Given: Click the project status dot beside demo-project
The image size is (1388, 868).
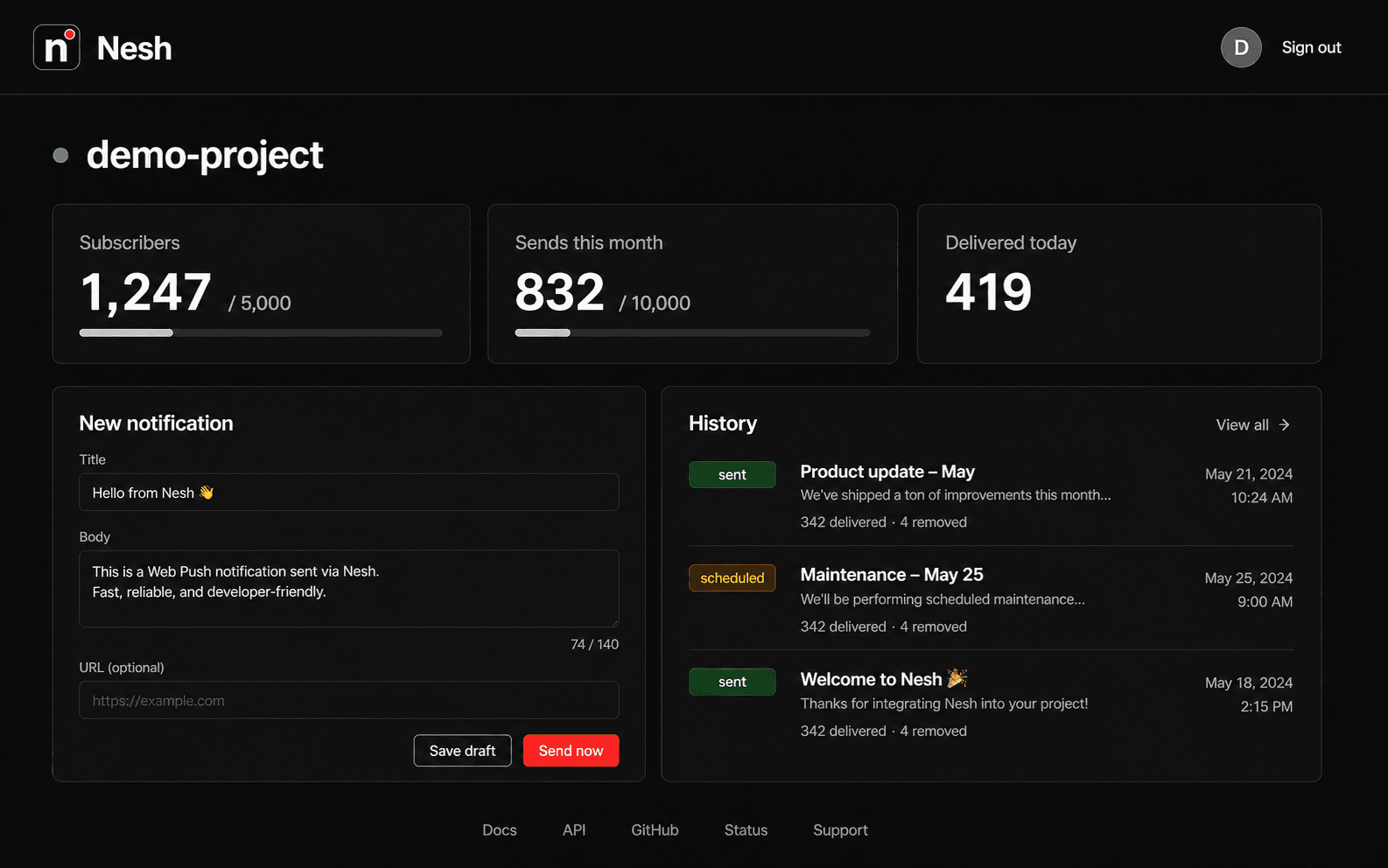Looking at the screenshot, I should [x=60, y=156].
